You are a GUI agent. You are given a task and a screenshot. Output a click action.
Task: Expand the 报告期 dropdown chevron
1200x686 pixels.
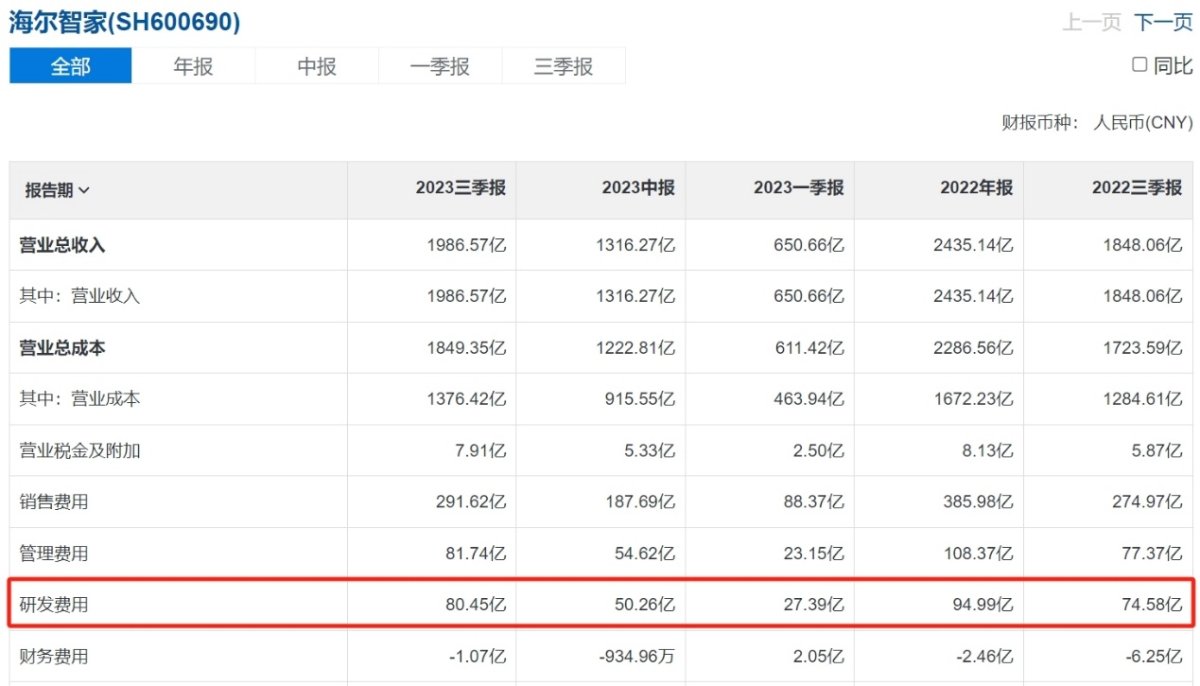[84, 191]
